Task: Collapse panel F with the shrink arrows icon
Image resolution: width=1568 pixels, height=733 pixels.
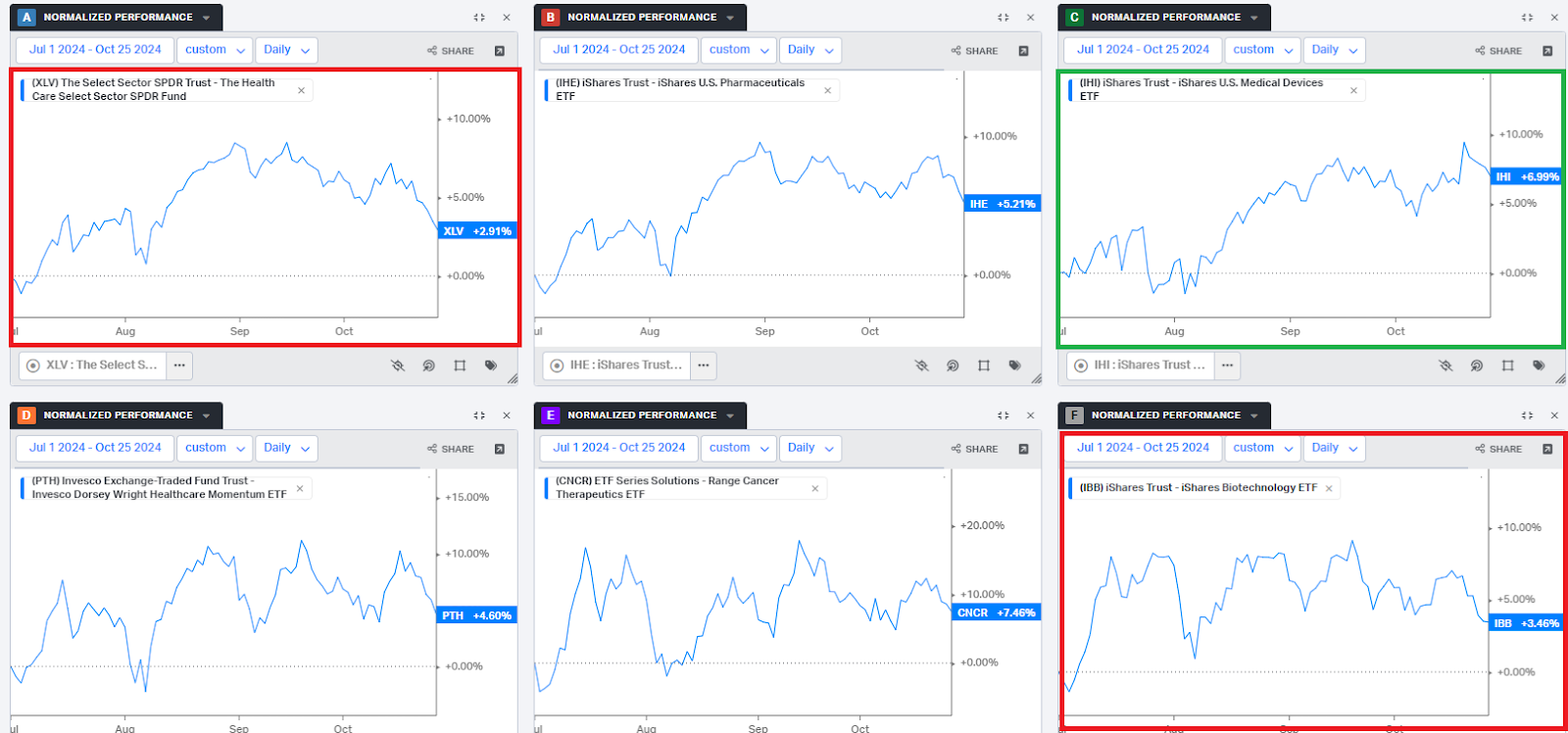Action: click(1528, 415)
